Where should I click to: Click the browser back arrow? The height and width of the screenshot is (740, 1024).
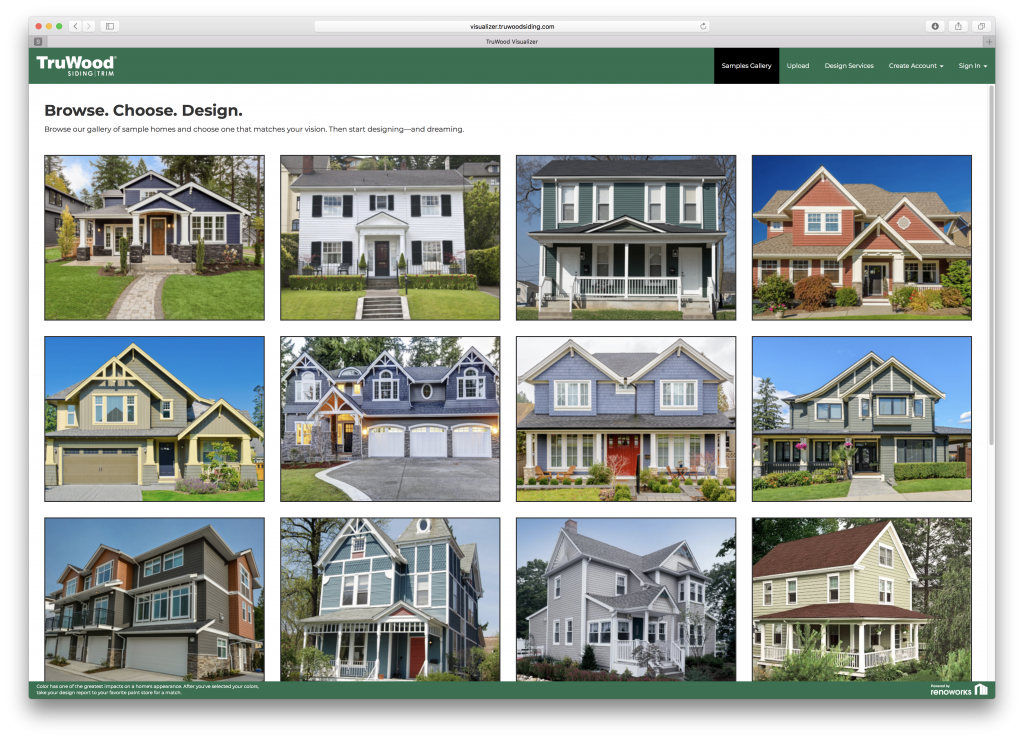[x=75, y=26]
